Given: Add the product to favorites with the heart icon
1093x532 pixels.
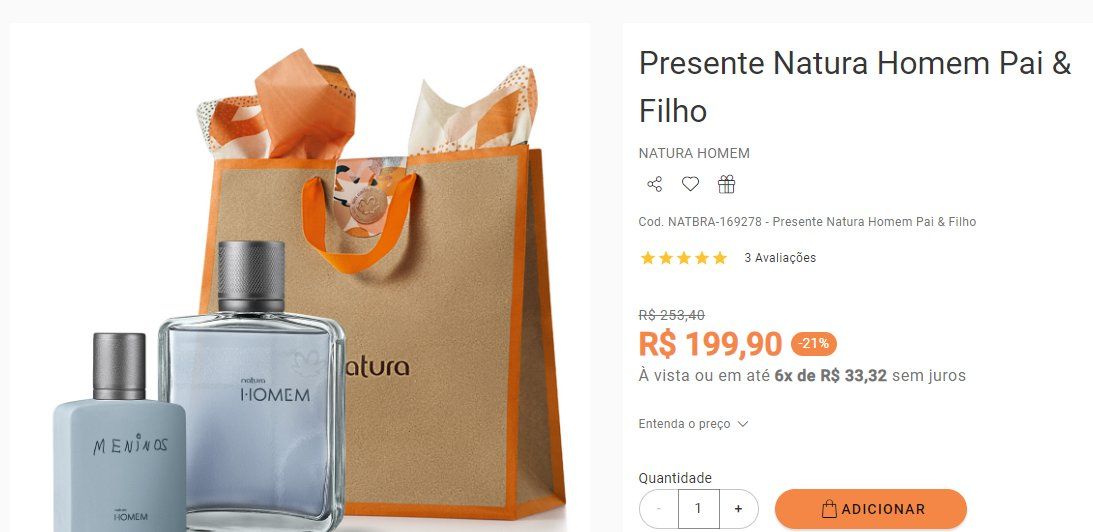Looking at the screenshot, I should click(690, 184).
